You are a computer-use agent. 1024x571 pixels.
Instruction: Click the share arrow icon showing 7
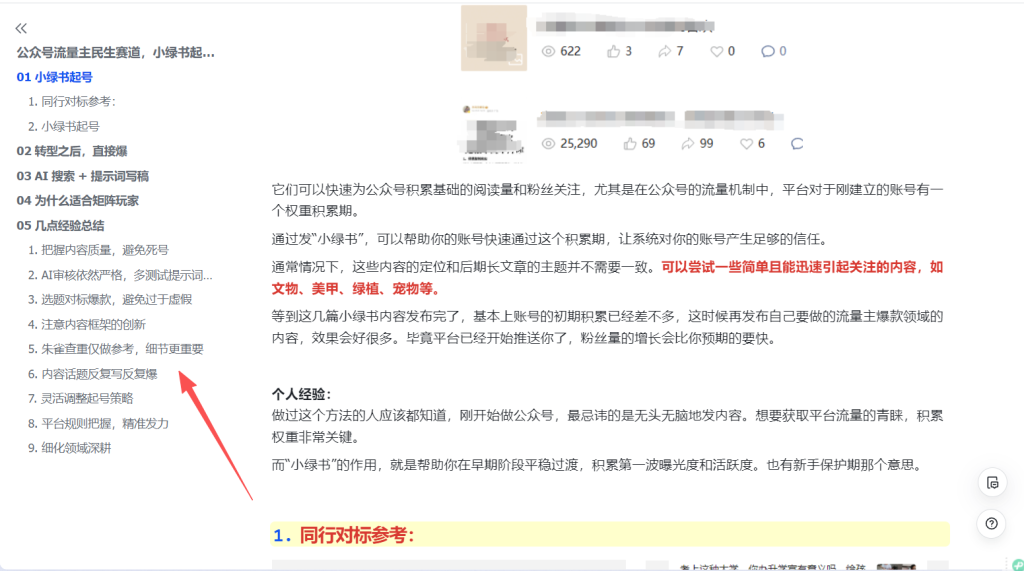click(x=665, y=51)
